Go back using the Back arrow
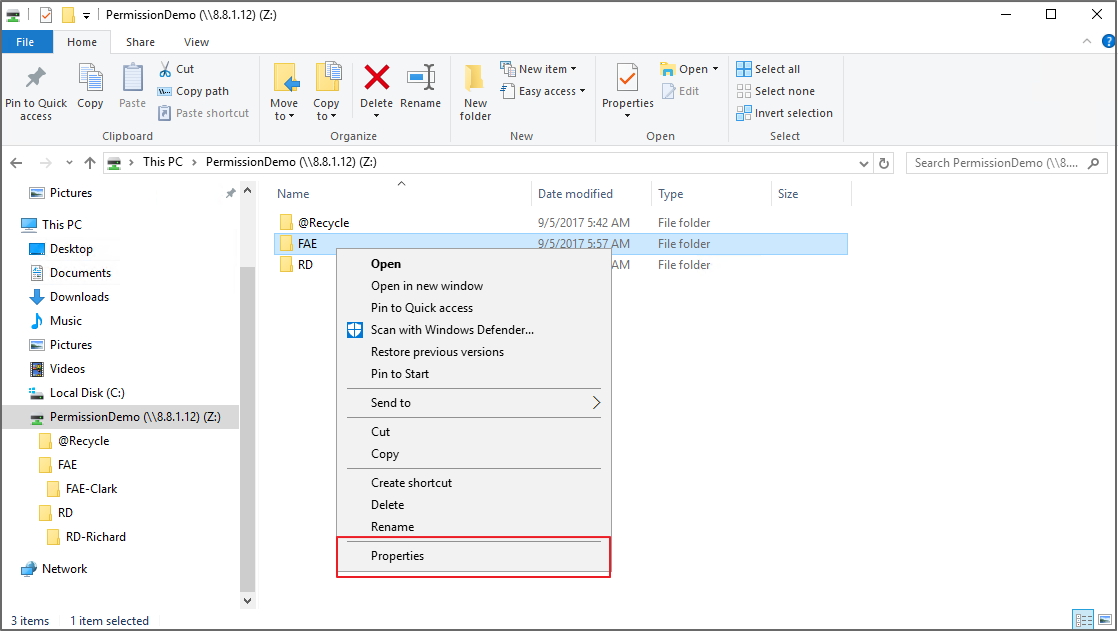 [16, 163]
